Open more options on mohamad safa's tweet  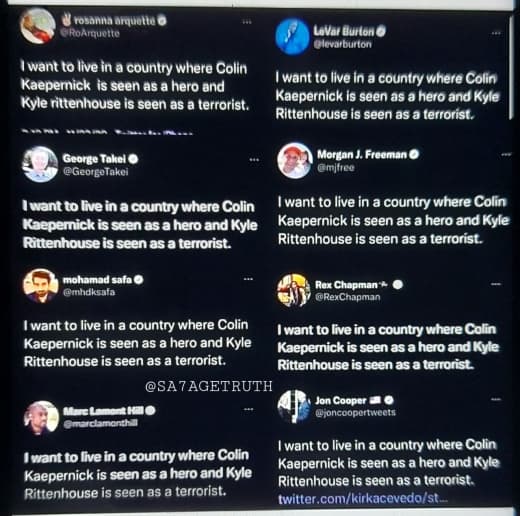point(248,279)
